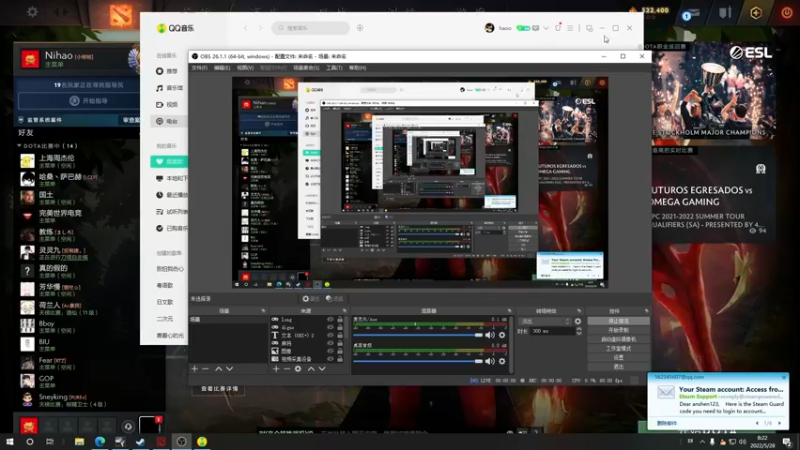Toggle lock on digua source

click(x=340, y=328)
